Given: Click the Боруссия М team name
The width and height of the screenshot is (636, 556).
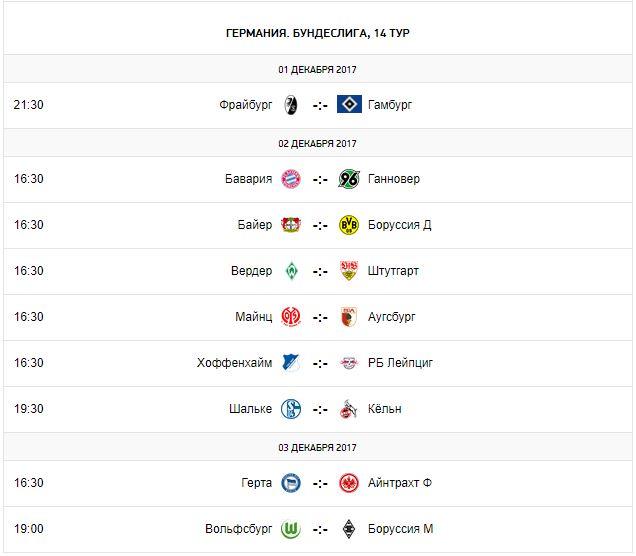Looking at the screenshot, I should 401,529.
